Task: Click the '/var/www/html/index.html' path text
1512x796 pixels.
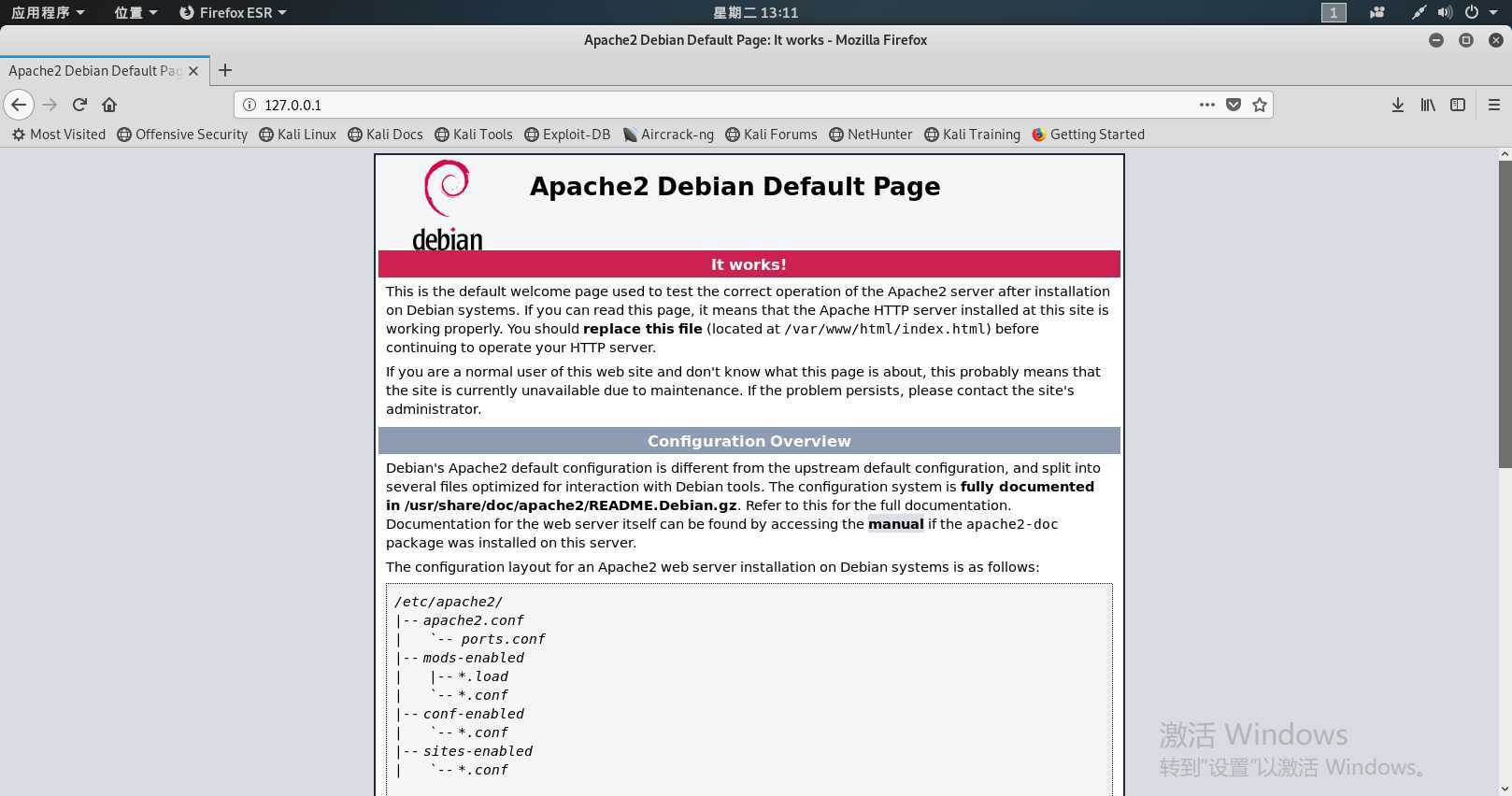Action: point(887,329)
